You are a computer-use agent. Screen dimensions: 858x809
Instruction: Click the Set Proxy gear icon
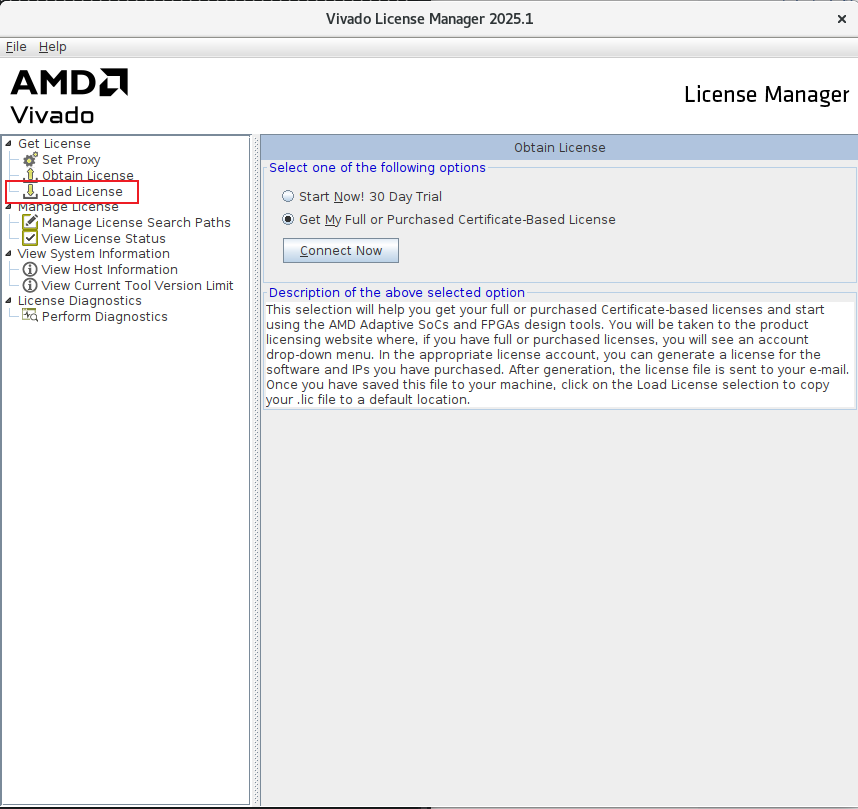coord(30,160)
